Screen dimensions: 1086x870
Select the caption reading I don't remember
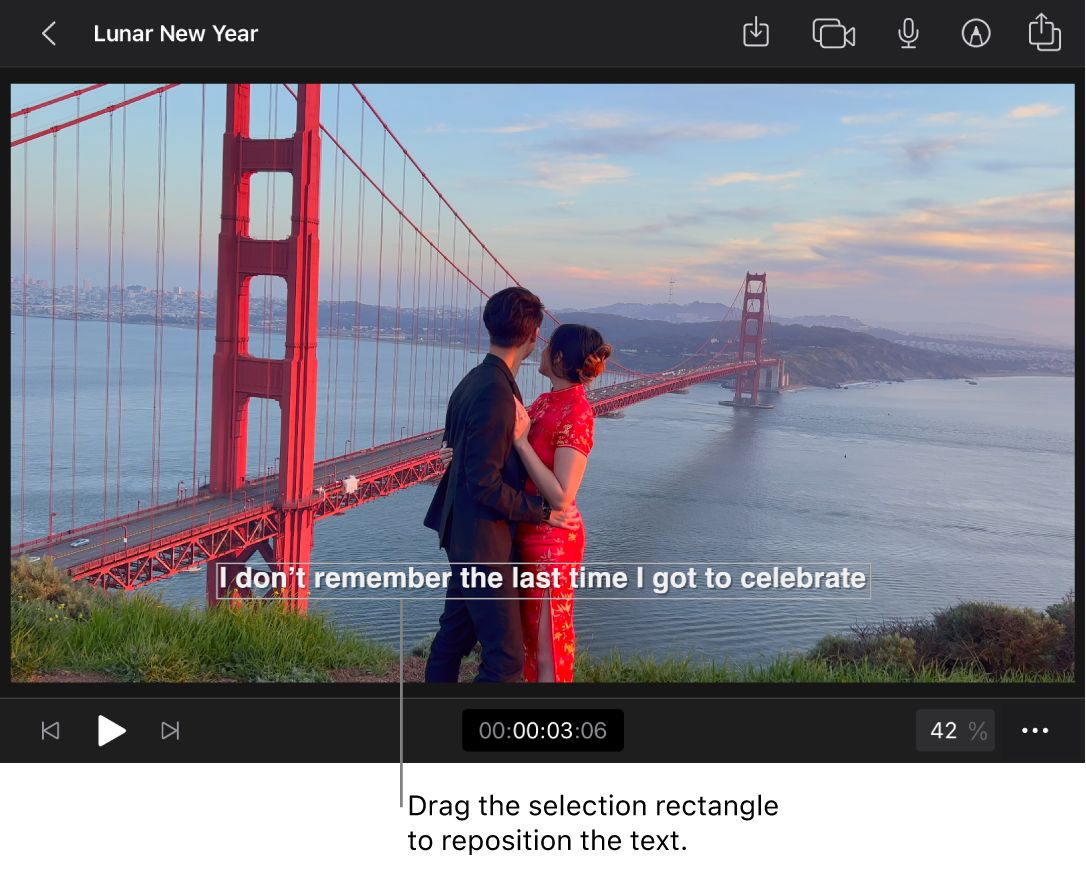pos(542,578)
